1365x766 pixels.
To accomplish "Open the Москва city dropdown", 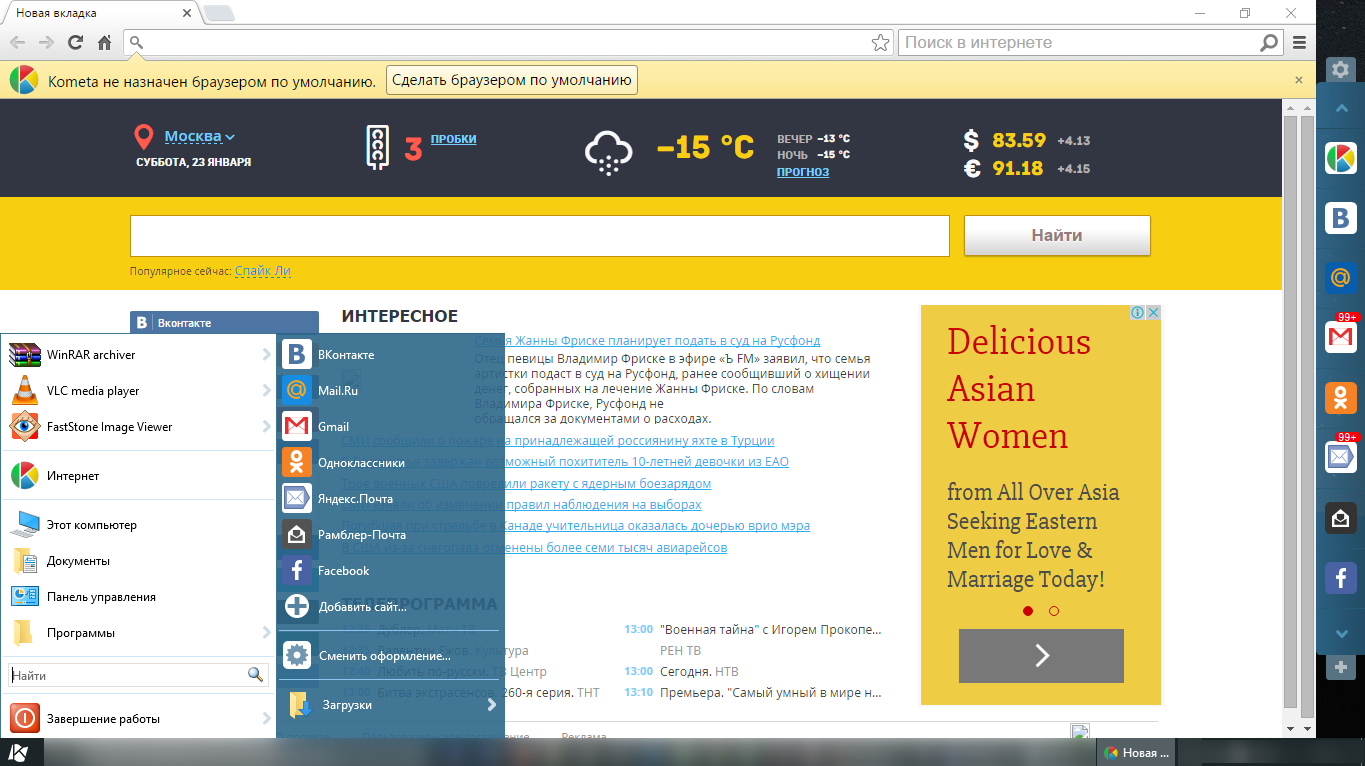I will [x=199, y=136].
